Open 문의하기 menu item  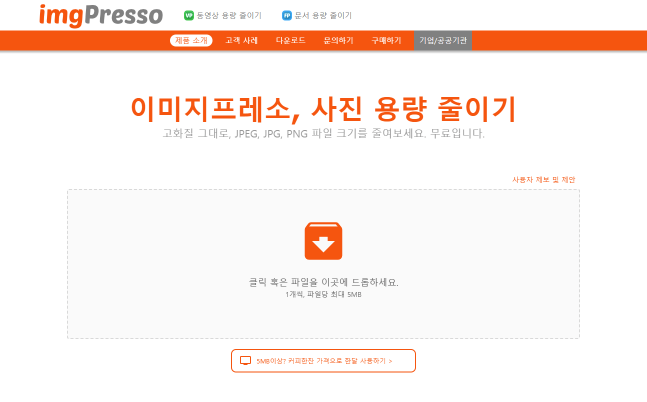tap(338, 40)
